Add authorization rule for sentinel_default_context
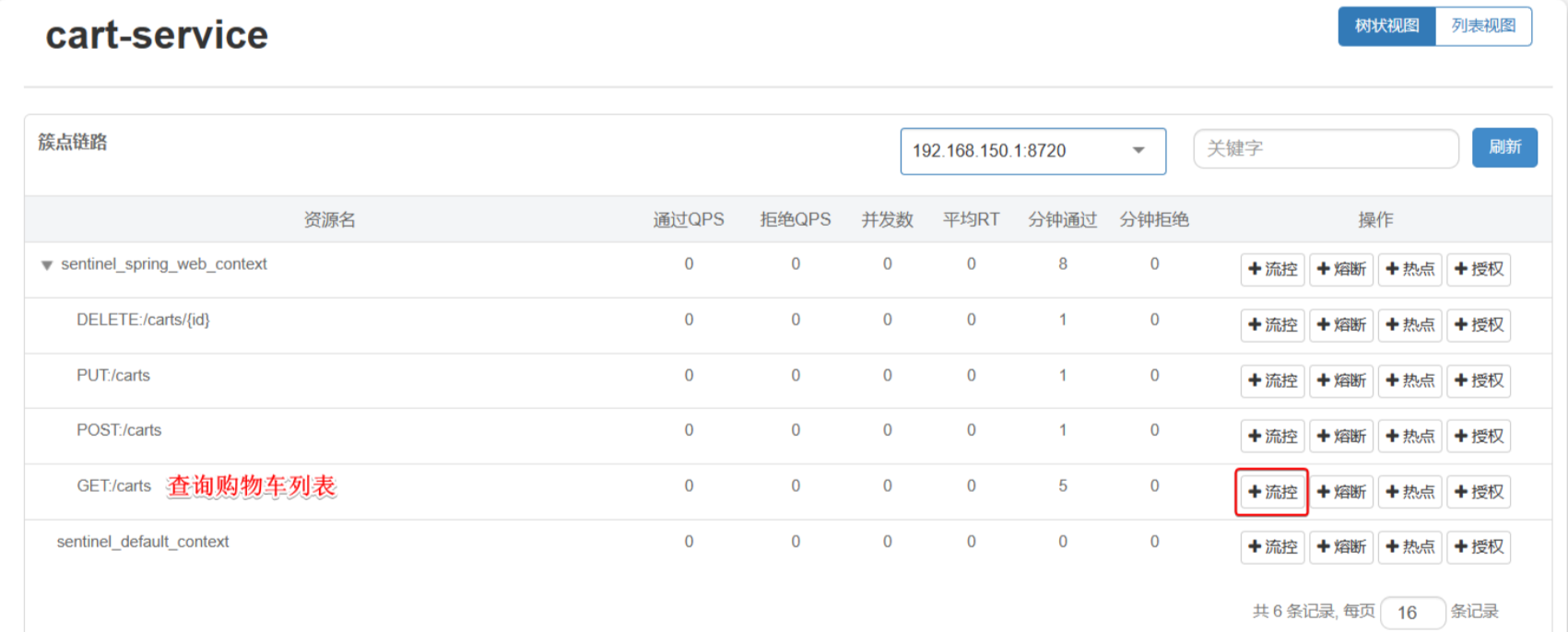1568x632 pixels. [1479, 547]
